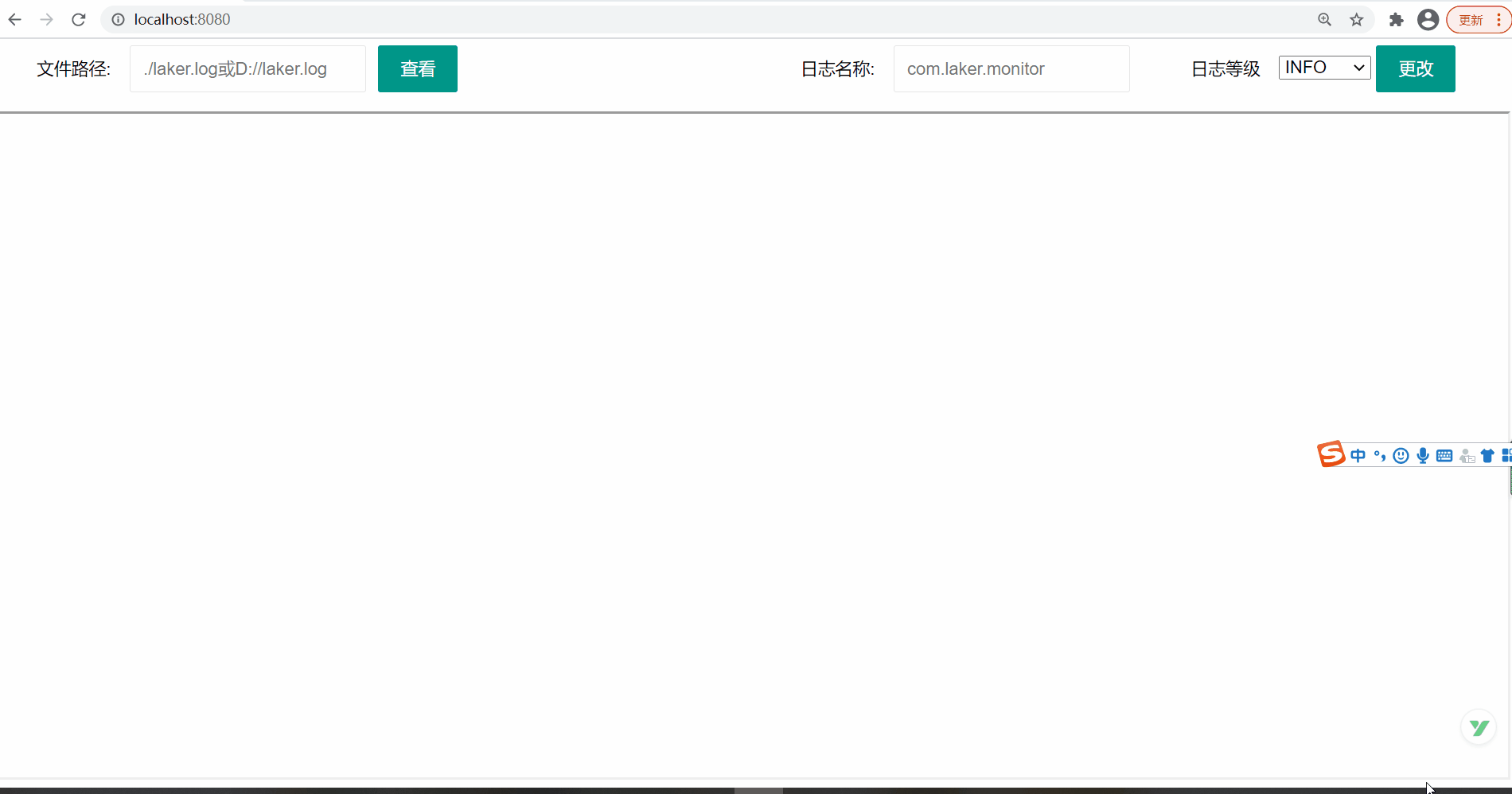The image size is (1512, 794).
Task: Click the 更新 browser update button
Action: [1471, 20]
